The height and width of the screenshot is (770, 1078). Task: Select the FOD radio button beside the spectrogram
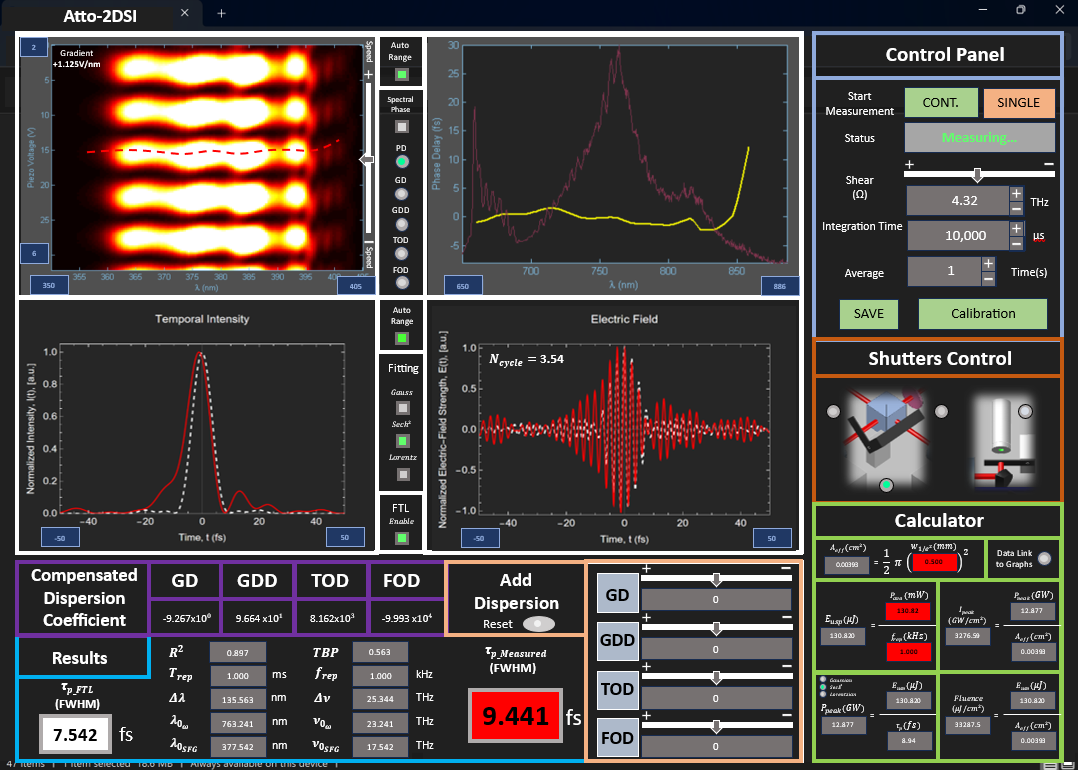[x=402, y=283]
